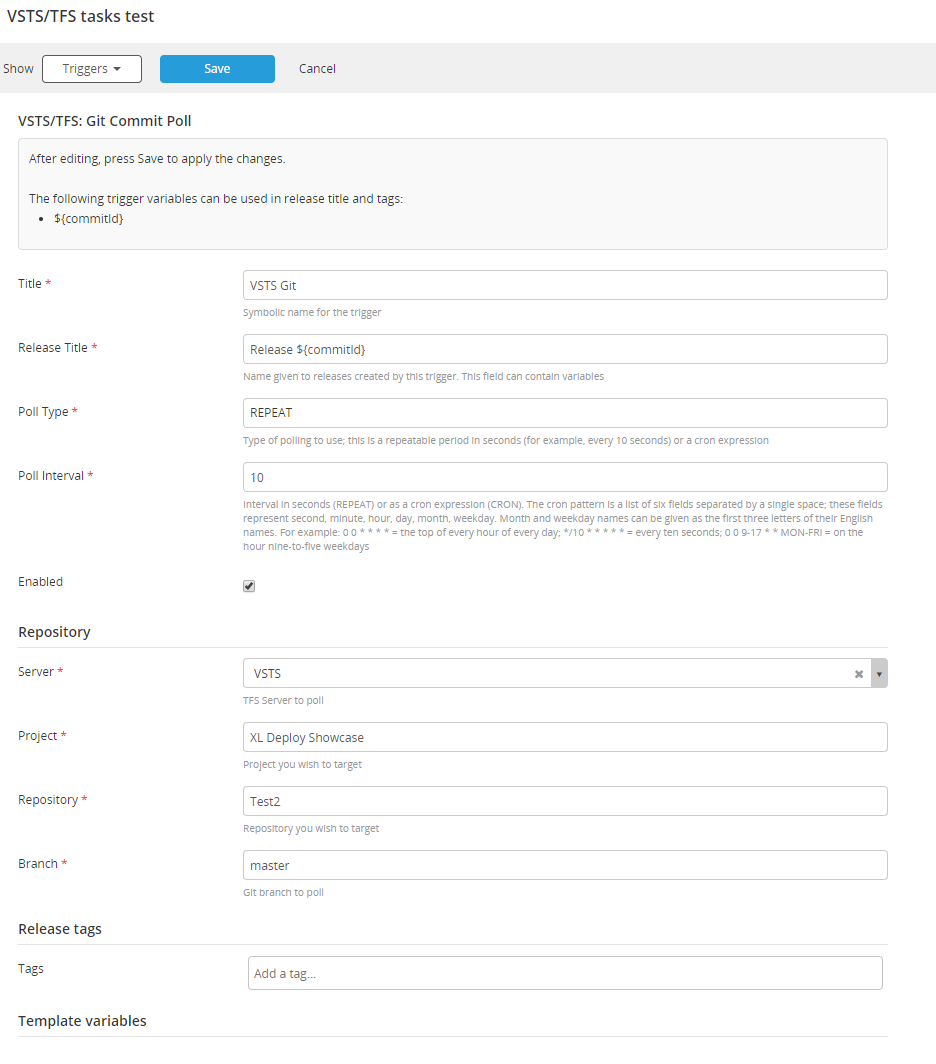Click the Repository input field
Viewport: 936px width, 1064px height.
[565, 801]
